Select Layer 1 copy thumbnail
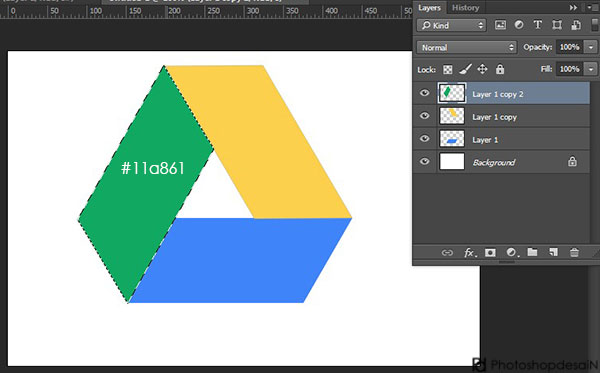The image size is (600, 373). click(452, 116)
